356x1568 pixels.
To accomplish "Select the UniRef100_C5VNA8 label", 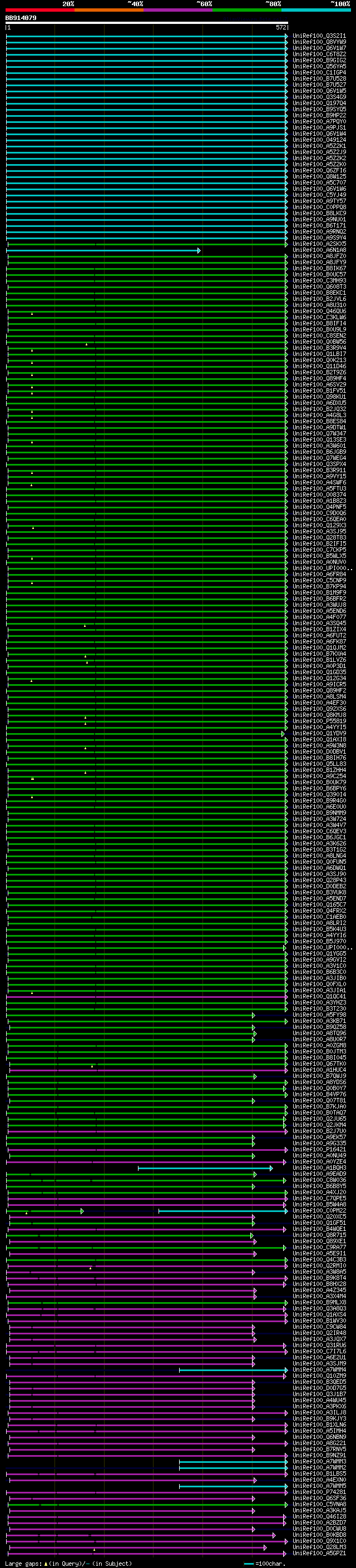I will point(319,1504).
